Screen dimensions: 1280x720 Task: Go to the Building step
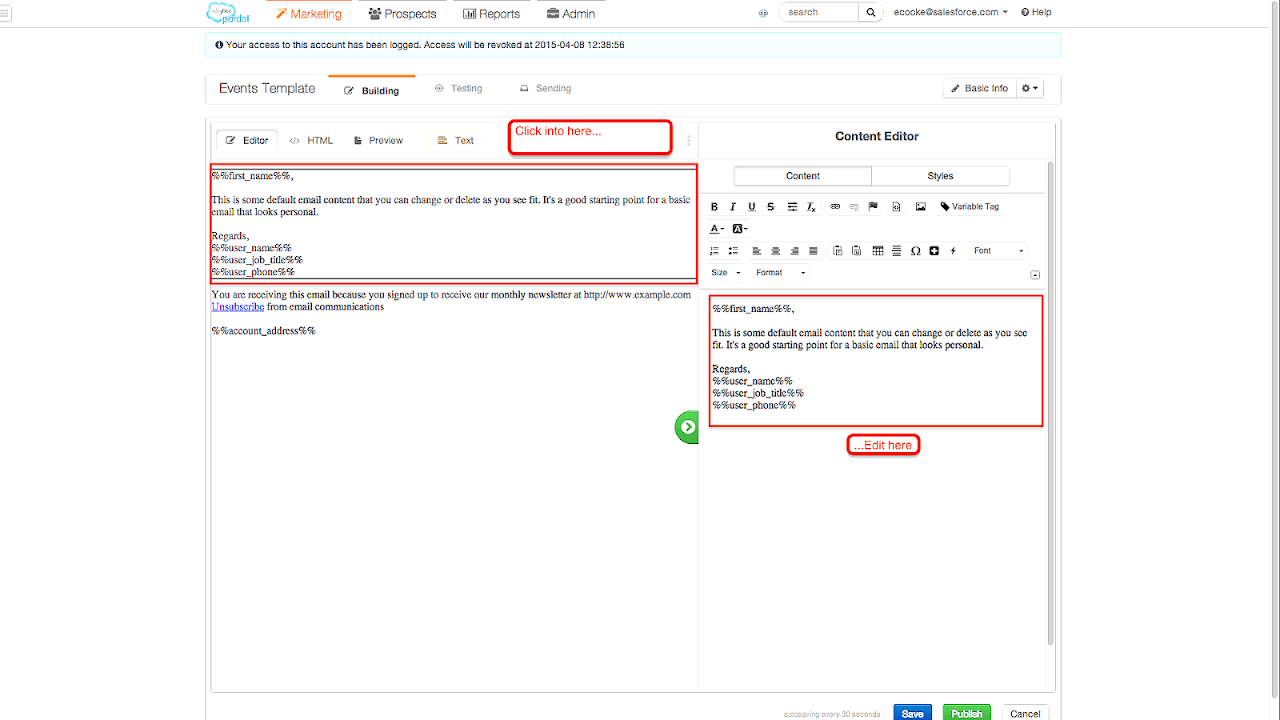click(x=371, y=90)
